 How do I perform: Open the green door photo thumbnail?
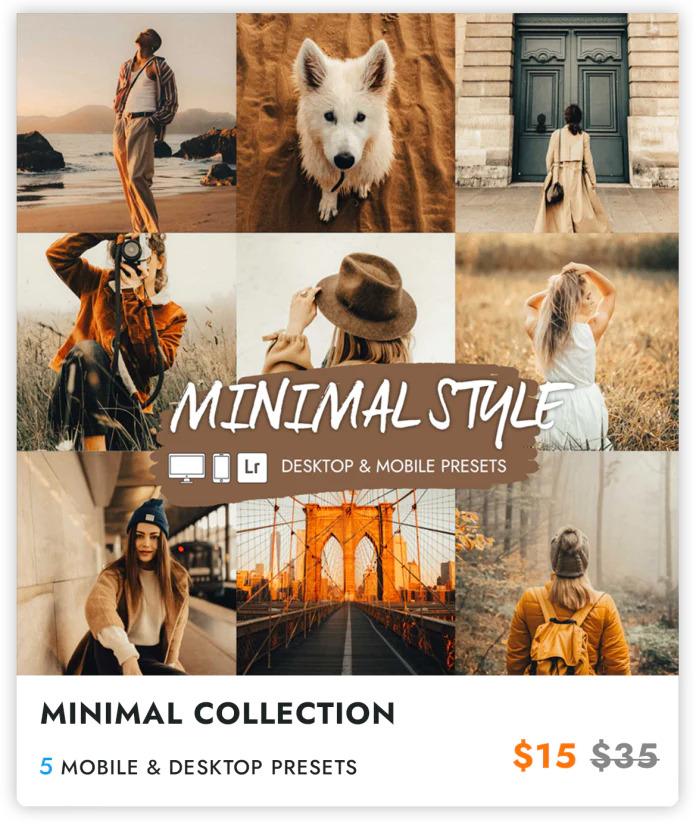click(567, 123)
